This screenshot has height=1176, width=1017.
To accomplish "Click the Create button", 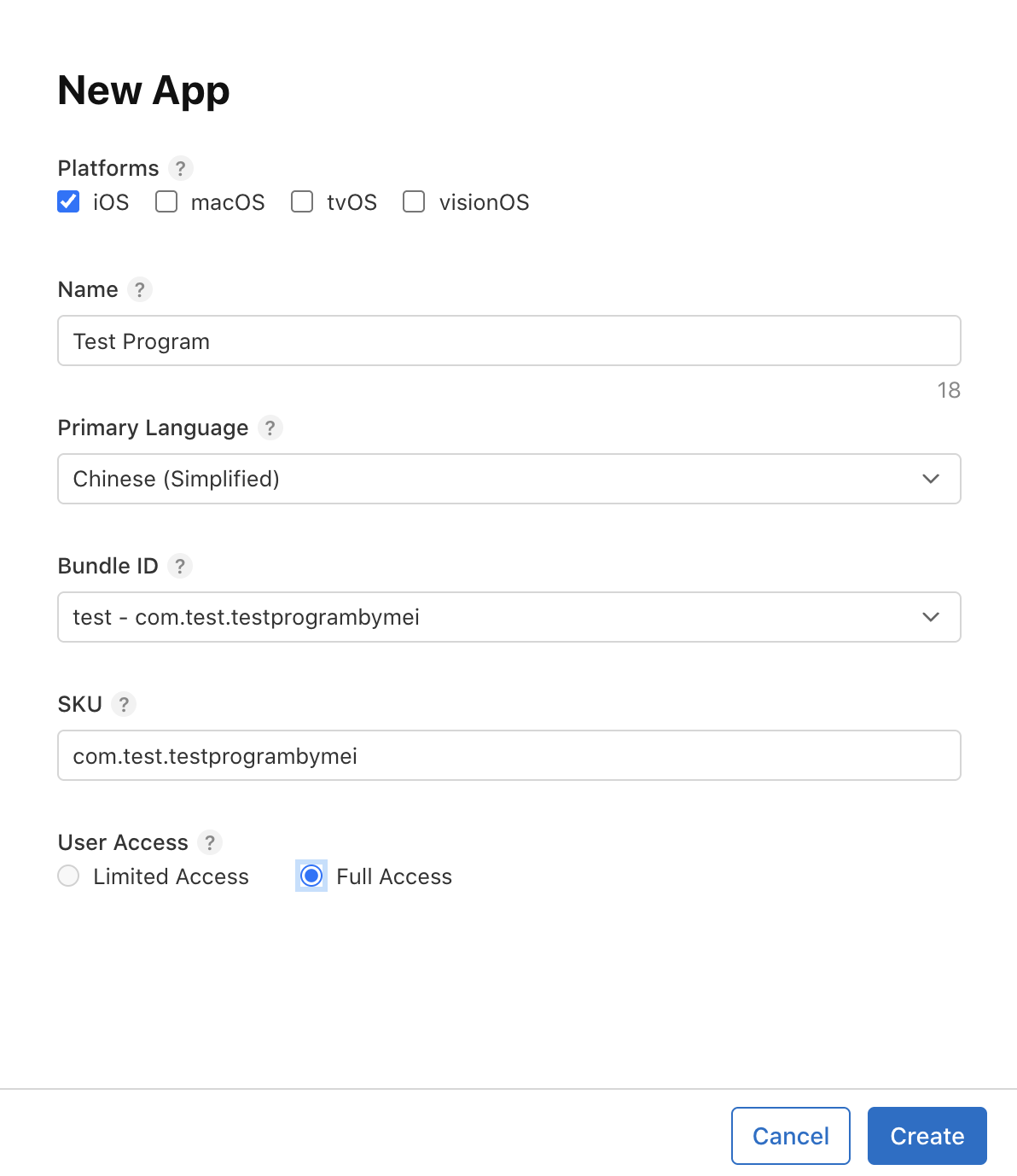I will click(x=927, y=1135).
